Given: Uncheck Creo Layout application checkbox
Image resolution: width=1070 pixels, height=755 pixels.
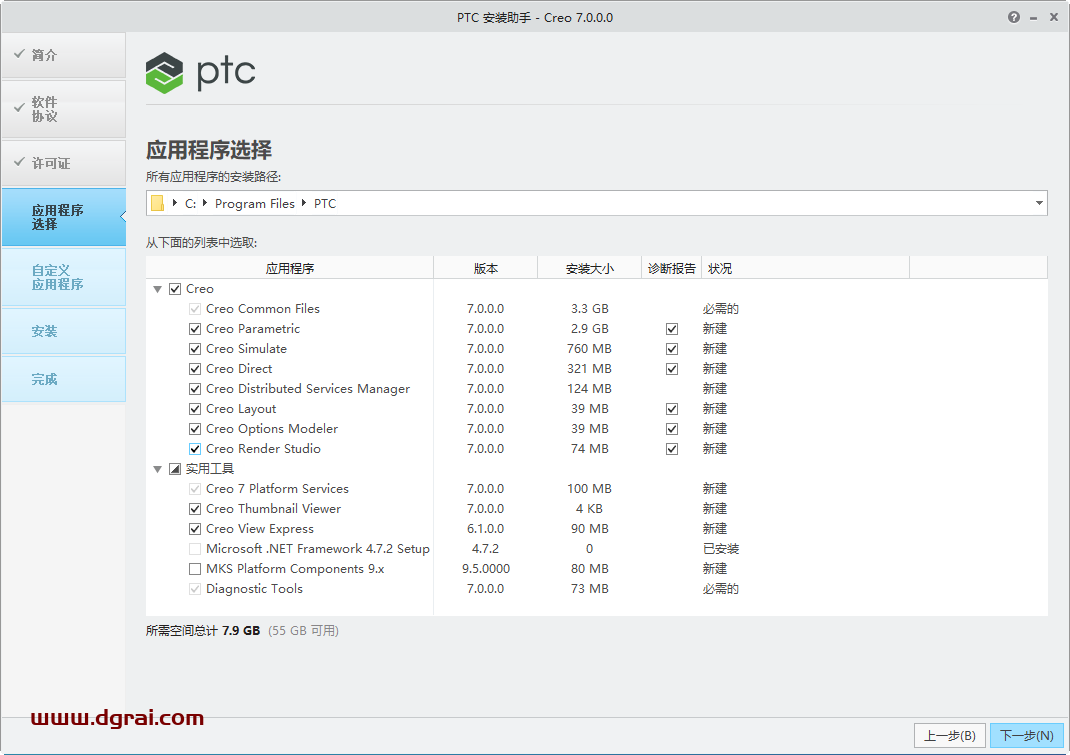Looking at the screenshot, I should 195,409.
